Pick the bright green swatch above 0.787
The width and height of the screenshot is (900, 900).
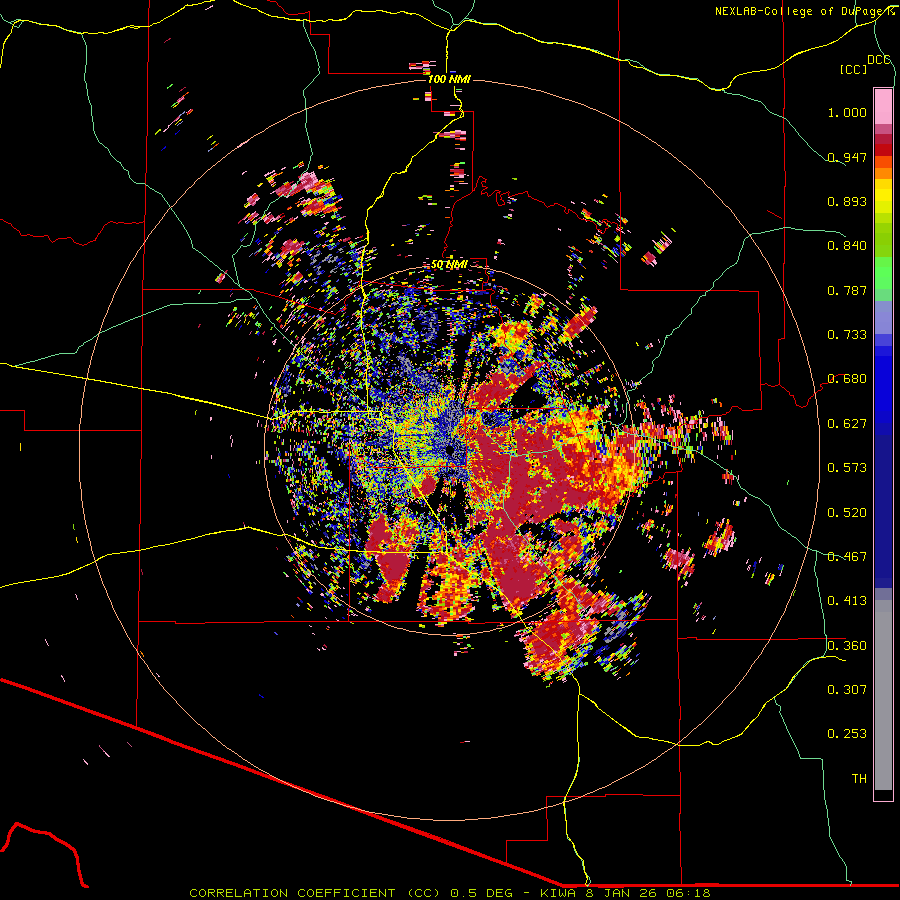(883, 273)
